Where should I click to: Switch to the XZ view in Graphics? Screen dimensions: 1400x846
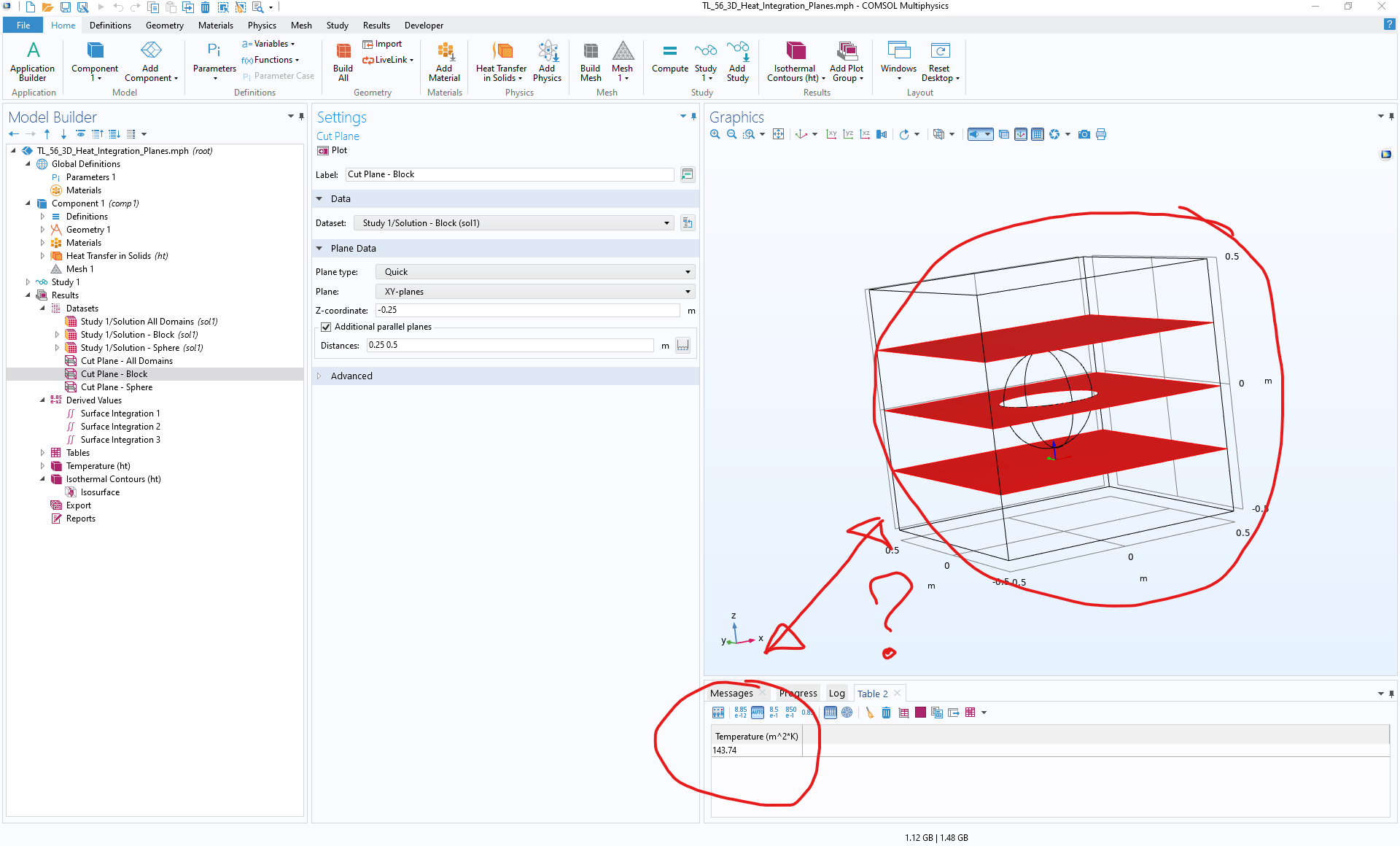[x=865, y=134]
